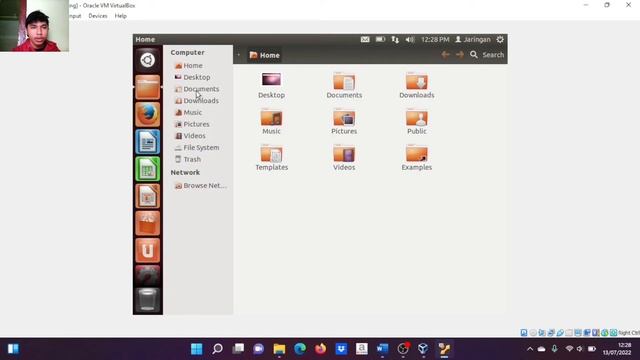Viewport: 640px width, 360px height.
Task: Open Windows taskbar search
Action: click(217, 349)
